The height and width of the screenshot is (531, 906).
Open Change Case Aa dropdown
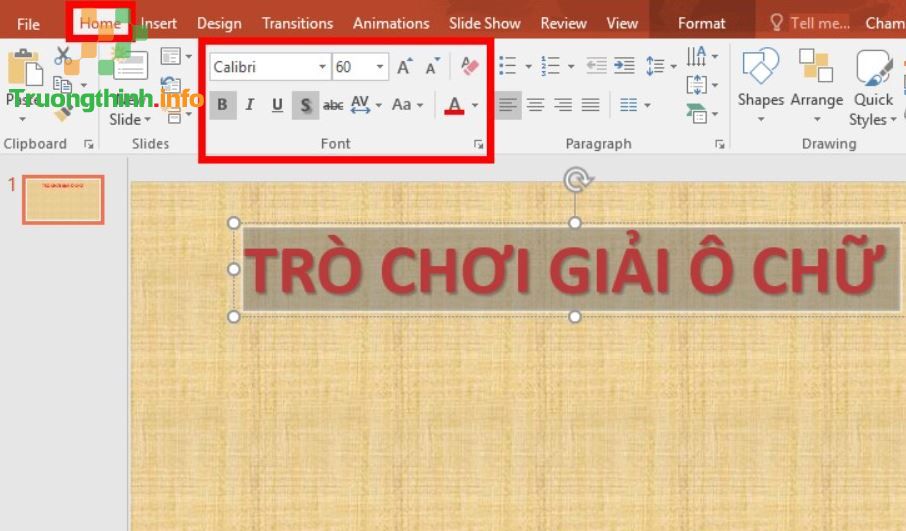(x=407, y=105)
